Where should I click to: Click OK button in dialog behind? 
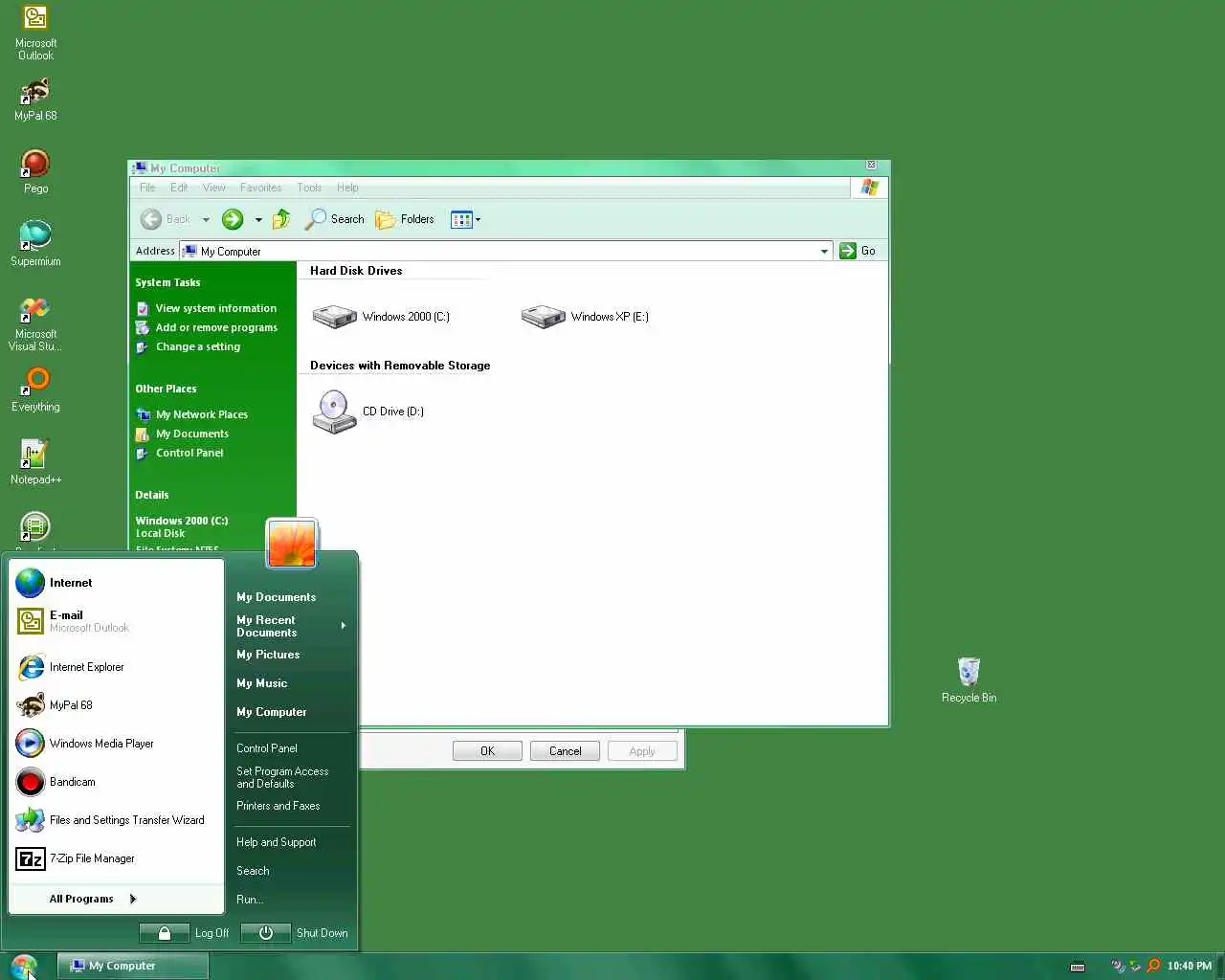[487, 751]
